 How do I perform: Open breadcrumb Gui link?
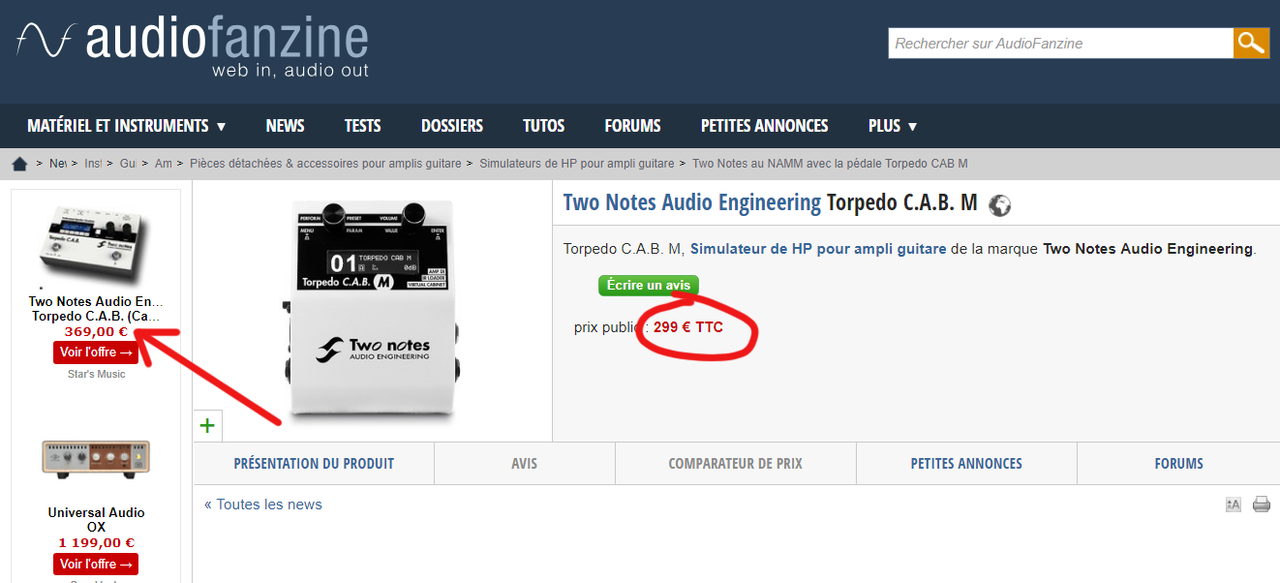128,163
